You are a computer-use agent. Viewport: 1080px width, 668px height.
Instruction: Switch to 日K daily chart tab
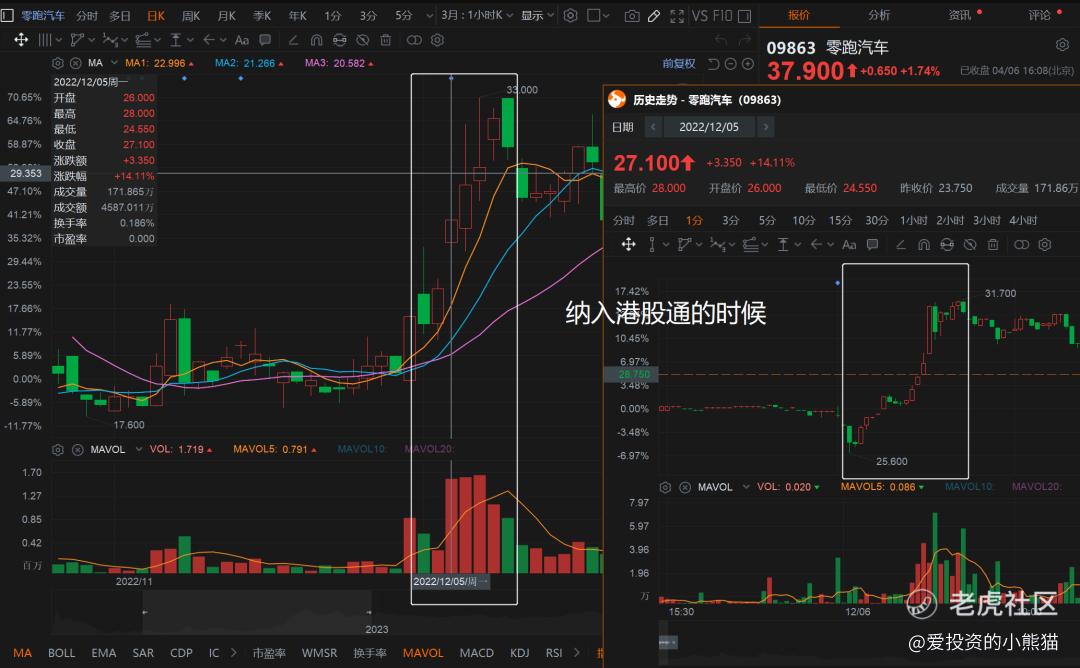(156, 15)
